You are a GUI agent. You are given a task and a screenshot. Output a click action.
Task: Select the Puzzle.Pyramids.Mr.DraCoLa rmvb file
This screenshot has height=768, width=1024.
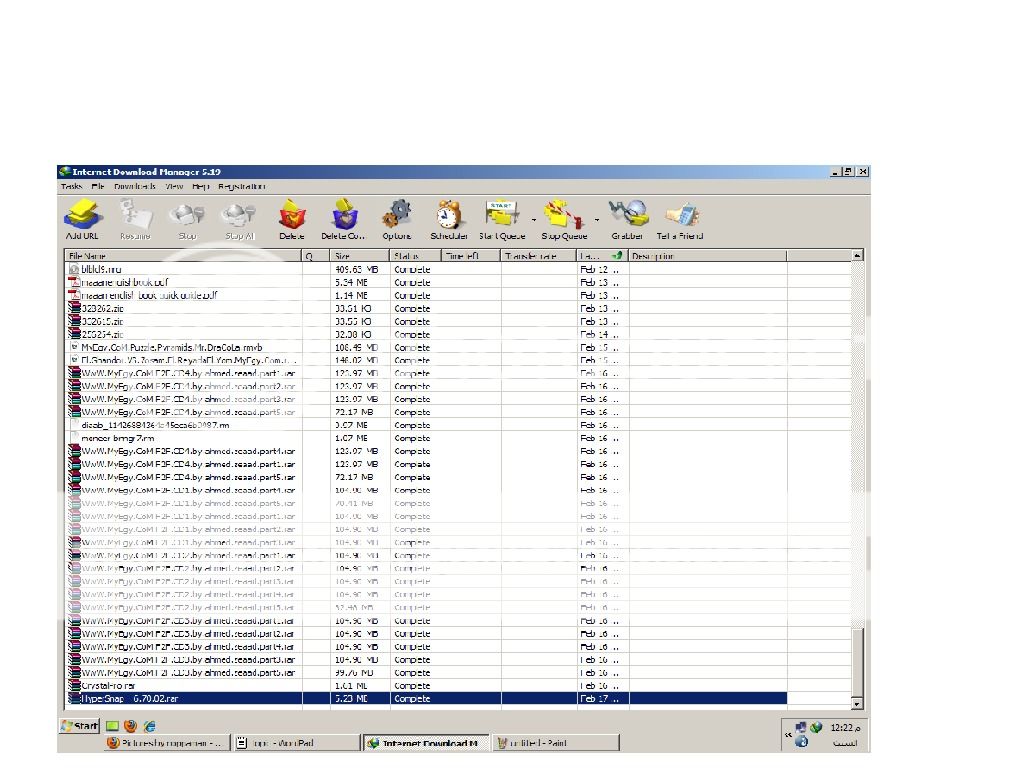tap(172, 347)
